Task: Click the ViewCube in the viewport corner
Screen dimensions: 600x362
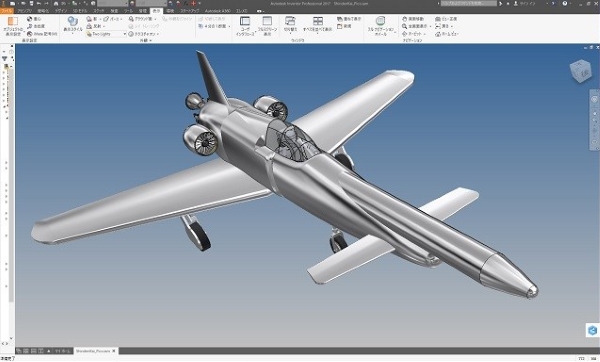Action: click(x=580, y=71)
